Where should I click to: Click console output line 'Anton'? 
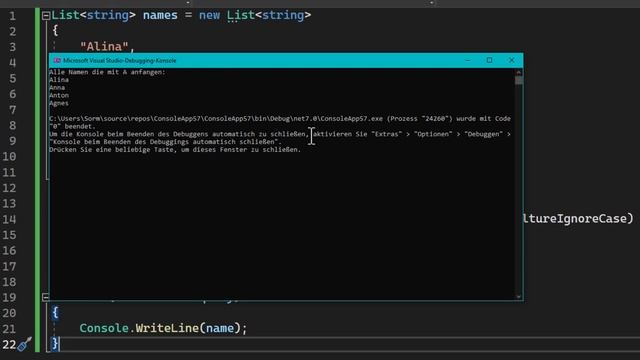pyautogui.click(x=59, y=95)
